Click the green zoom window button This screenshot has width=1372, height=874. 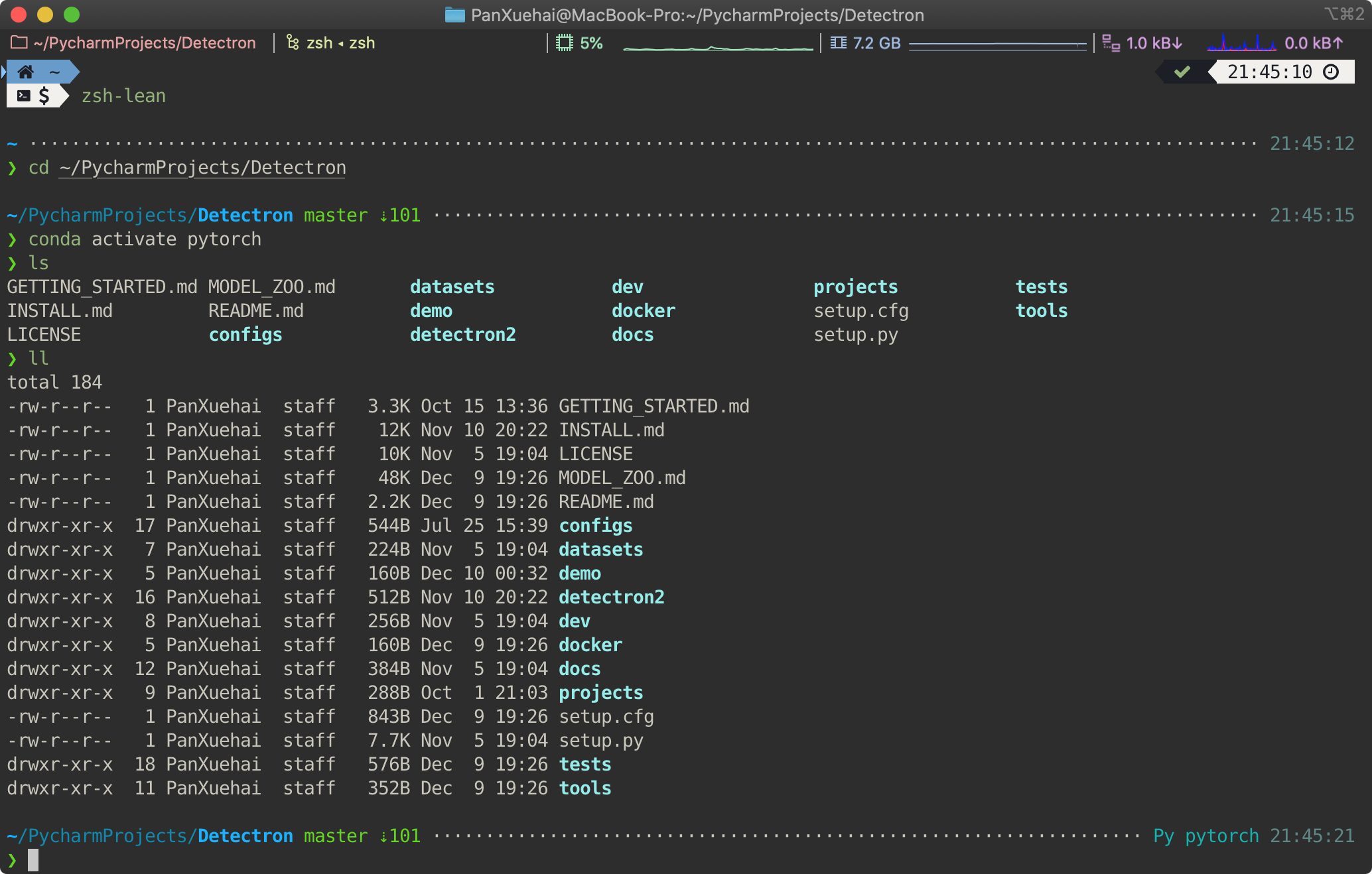coord(72,15)
